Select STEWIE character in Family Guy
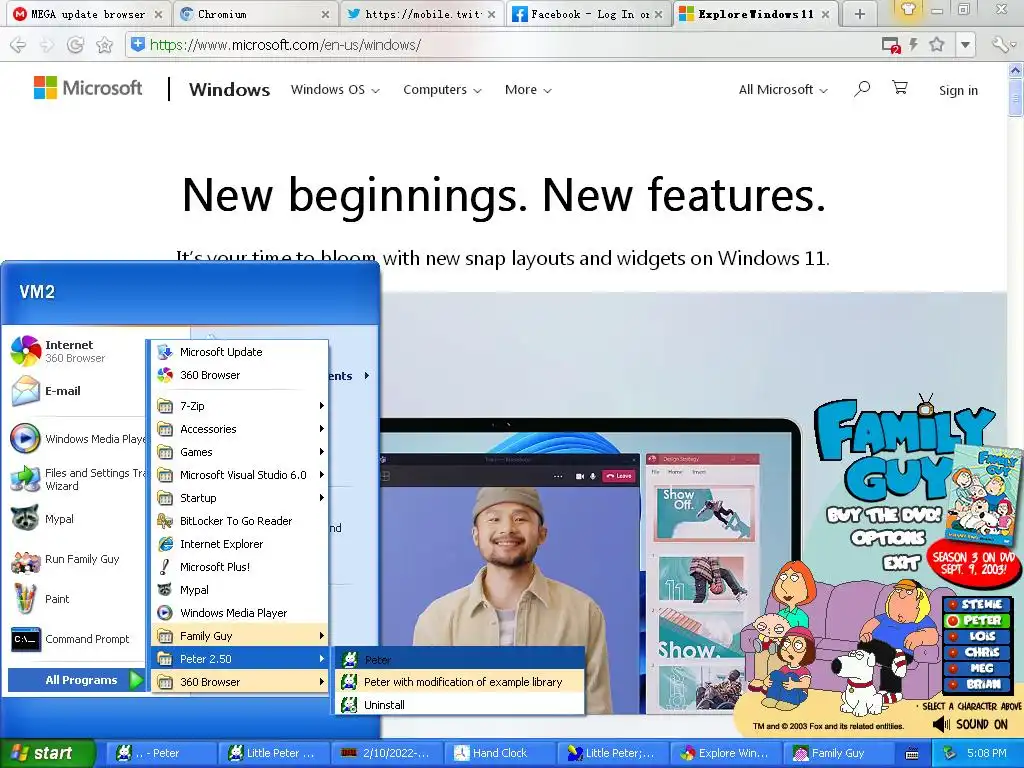The image size is (1024, 768). click(x=976, y=605)
